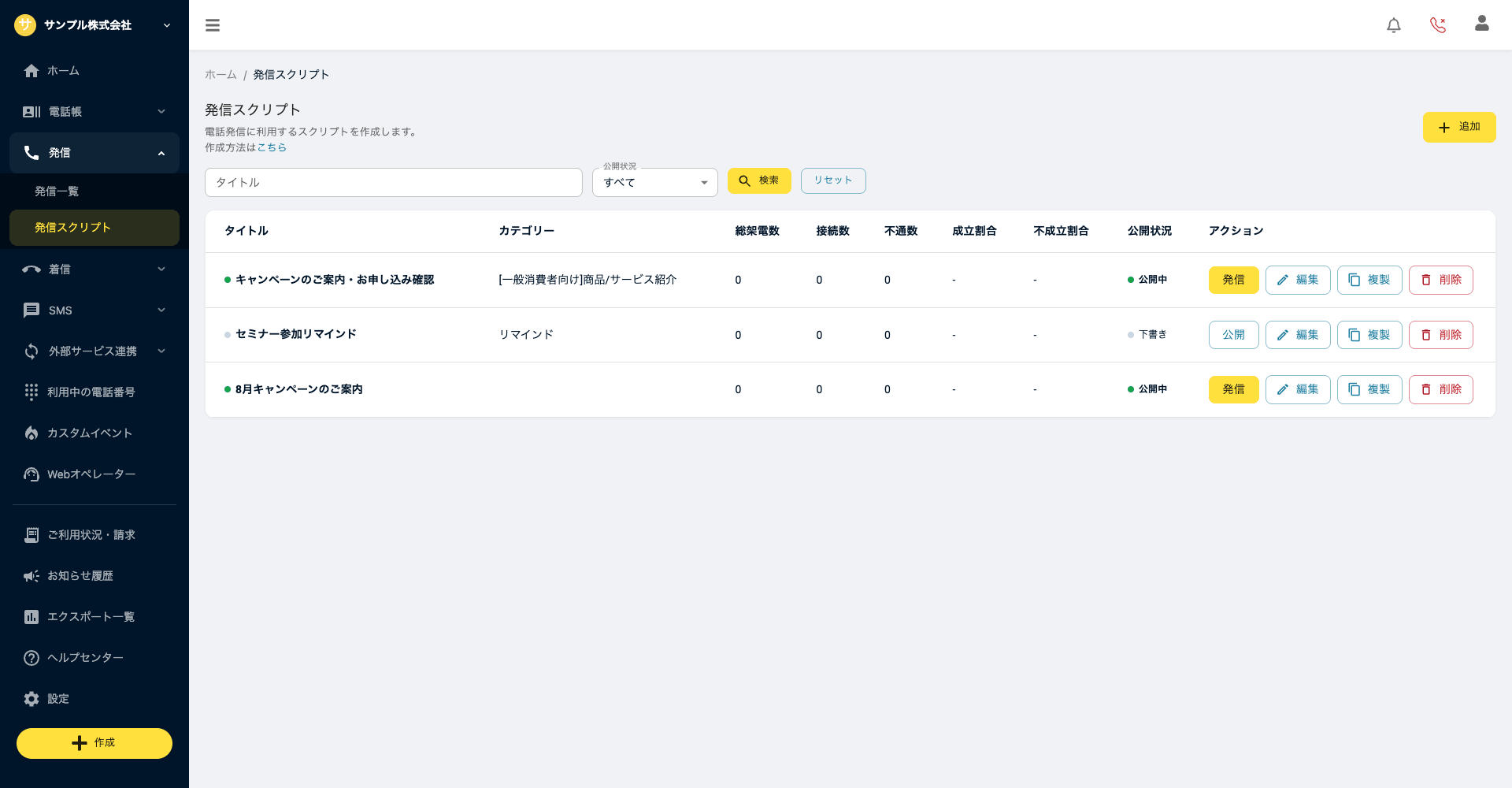Delete the 8月キャンペーンのご案内 script
1512x788 pixels.
(x=1441, y=389)
